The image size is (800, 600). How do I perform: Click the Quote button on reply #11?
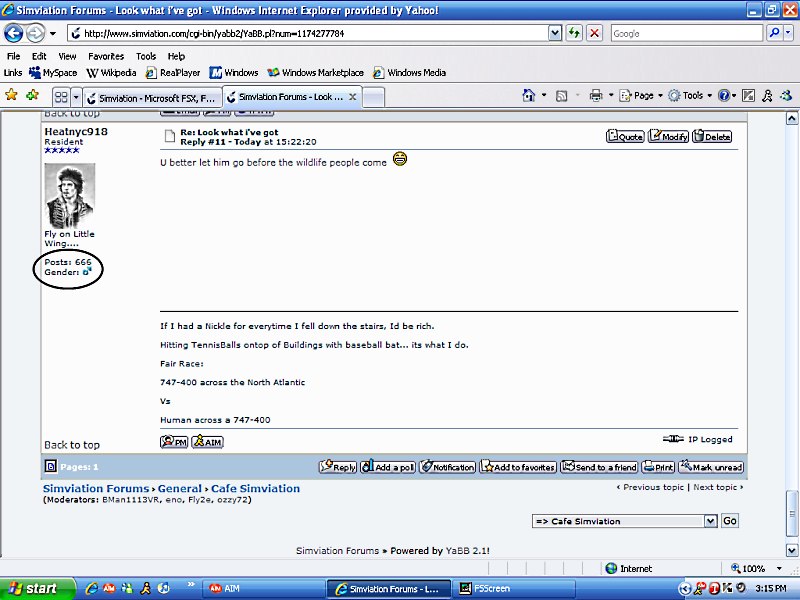[625, 136]
